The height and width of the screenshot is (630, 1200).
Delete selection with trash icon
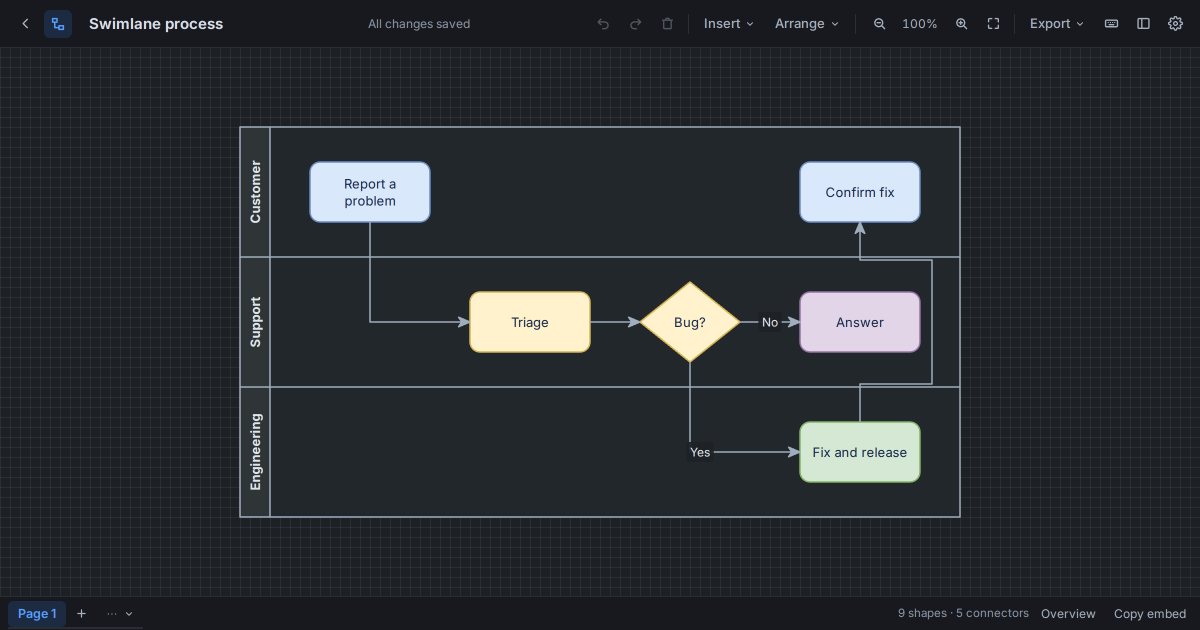(x=667, y=24)
